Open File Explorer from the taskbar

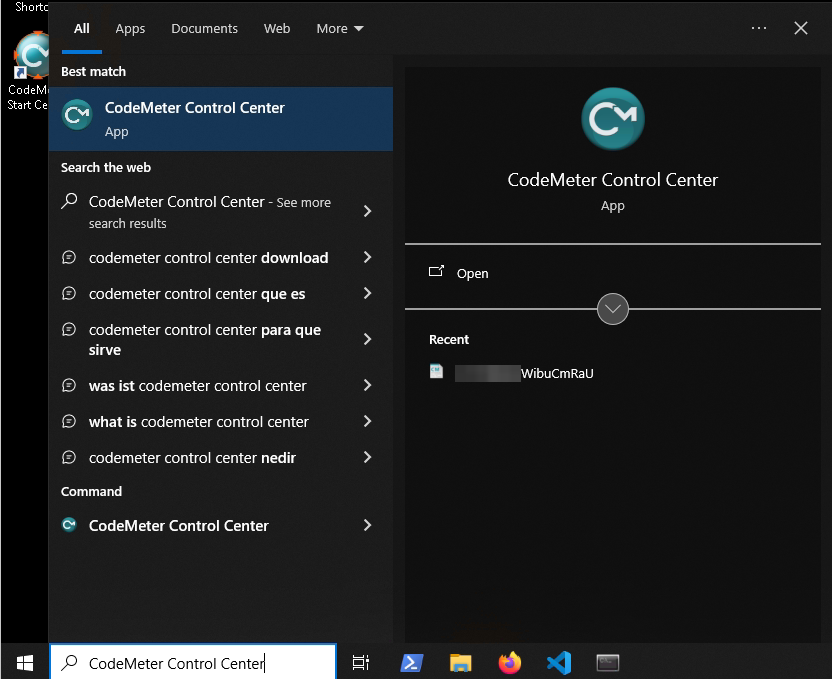461,663
